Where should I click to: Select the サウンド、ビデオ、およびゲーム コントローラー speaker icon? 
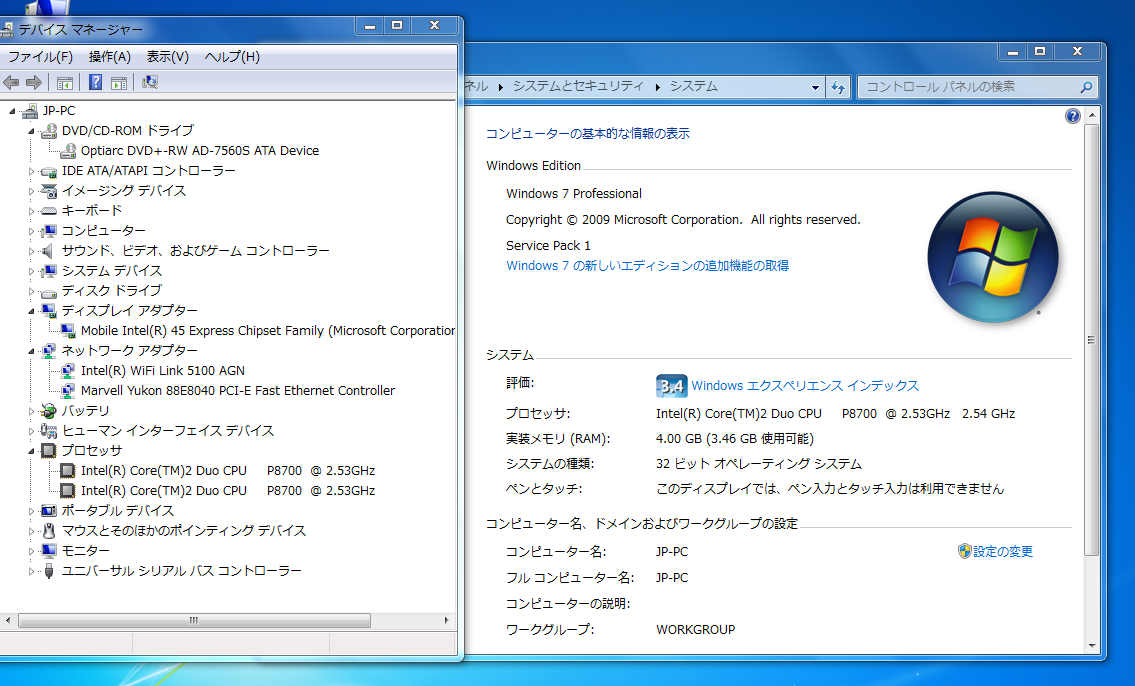[48, 251]
